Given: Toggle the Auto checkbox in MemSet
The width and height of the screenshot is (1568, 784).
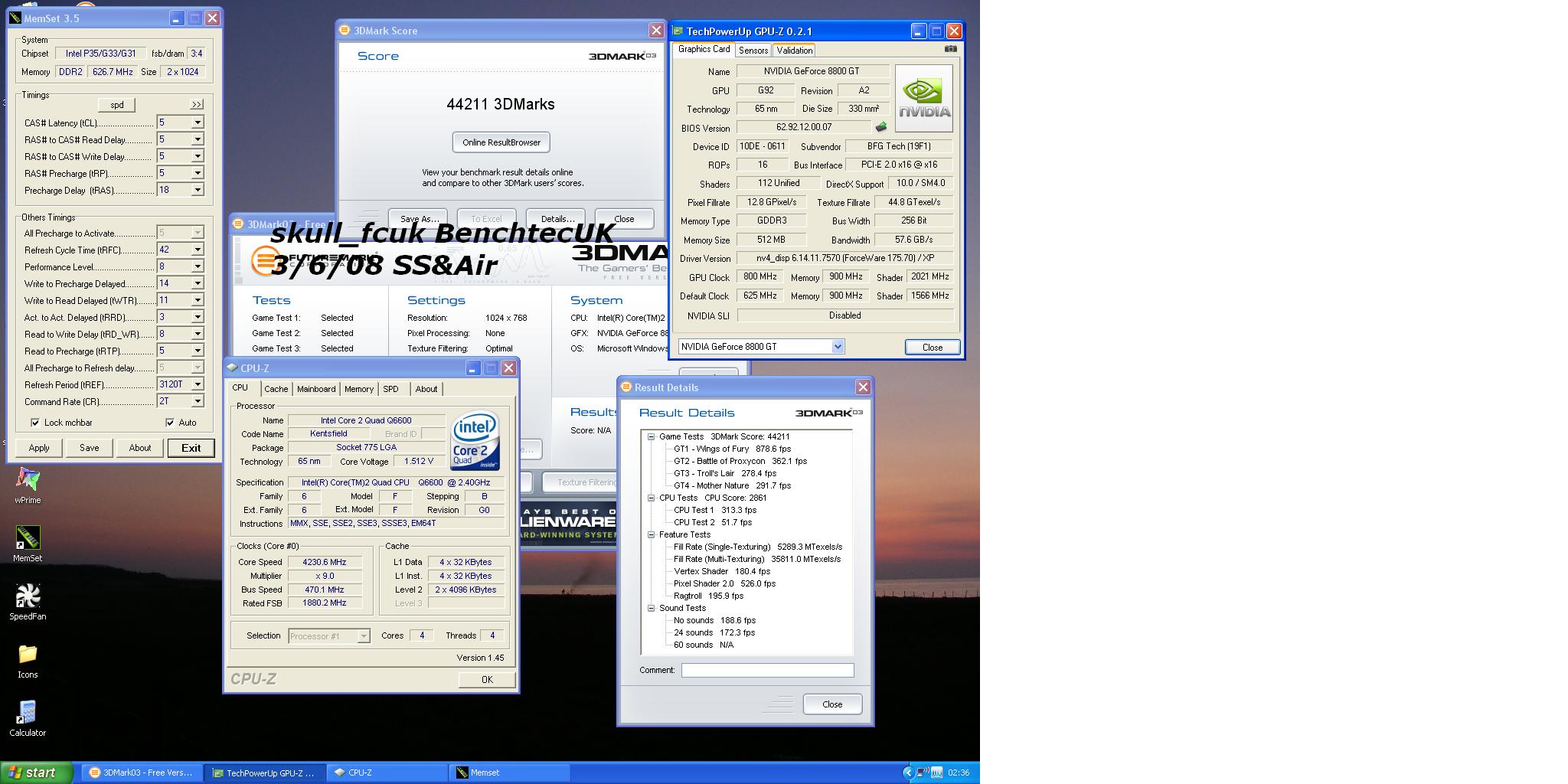Looking at the screenshot, I should click(x=170, y=423).
